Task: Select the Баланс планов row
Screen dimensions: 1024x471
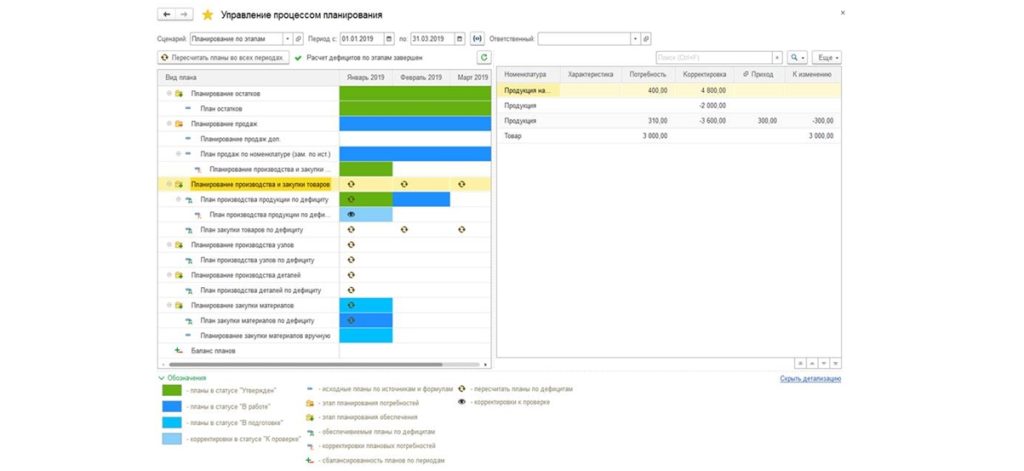Action: (210, 350)
